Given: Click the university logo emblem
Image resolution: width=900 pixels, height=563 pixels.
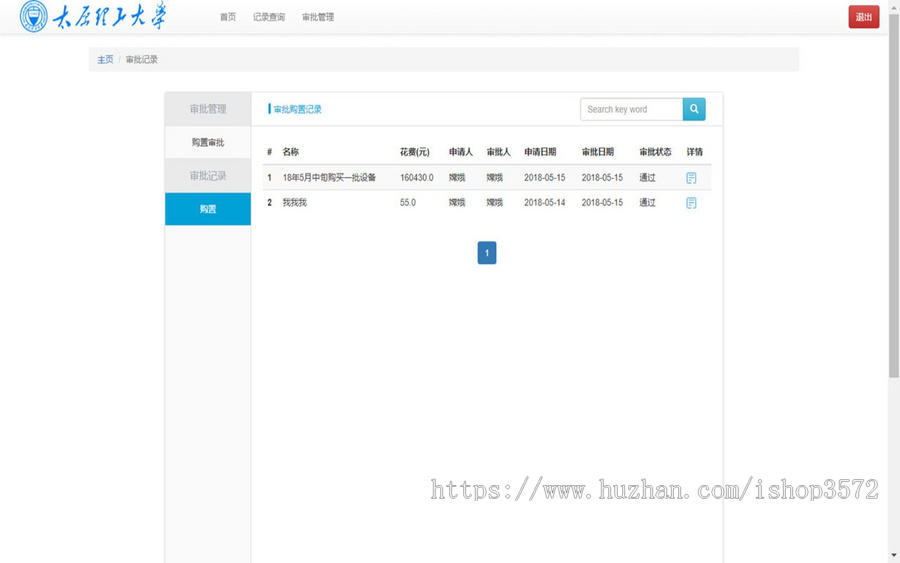Looking at the screenshot, I should tap(34, 16).
